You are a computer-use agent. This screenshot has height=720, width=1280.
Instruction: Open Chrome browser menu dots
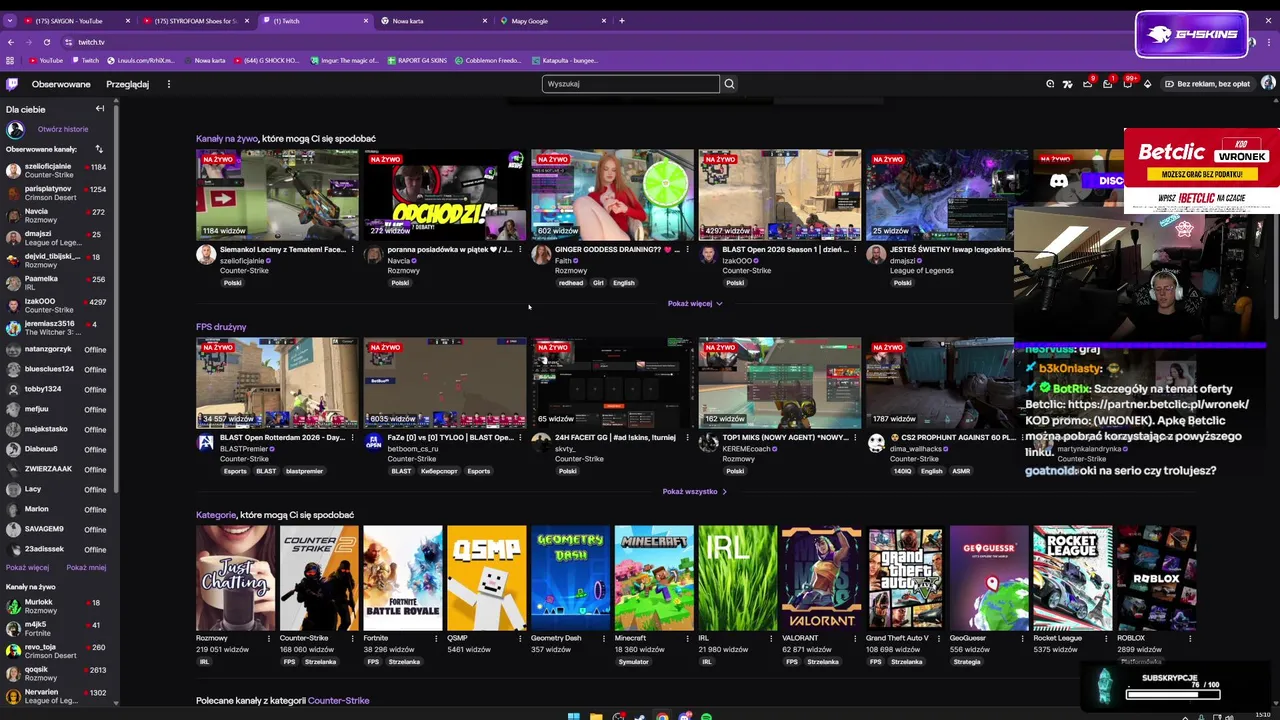click(x=1270, y=42)
